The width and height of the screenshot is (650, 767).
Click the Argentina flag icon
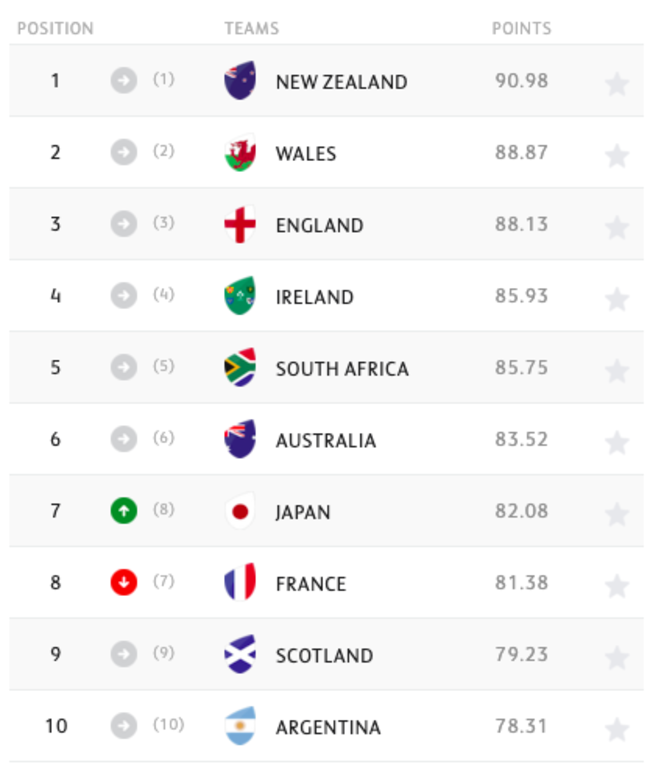[240, 727]
